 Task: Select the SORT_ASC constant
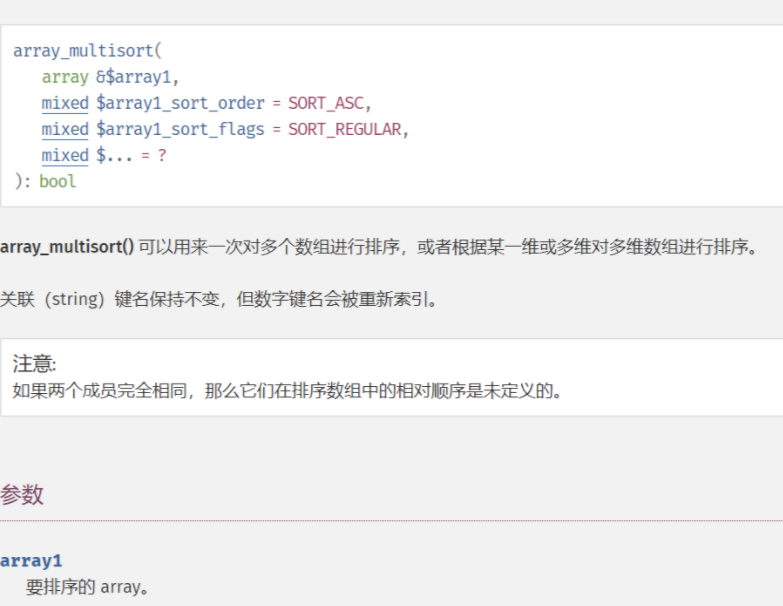[327, 103]
